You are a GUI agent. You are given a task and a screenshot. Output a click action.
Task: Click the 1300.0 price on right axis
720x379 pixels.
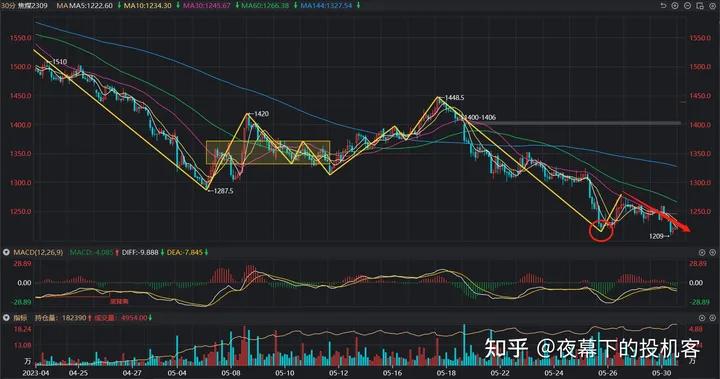click(700, 182)
